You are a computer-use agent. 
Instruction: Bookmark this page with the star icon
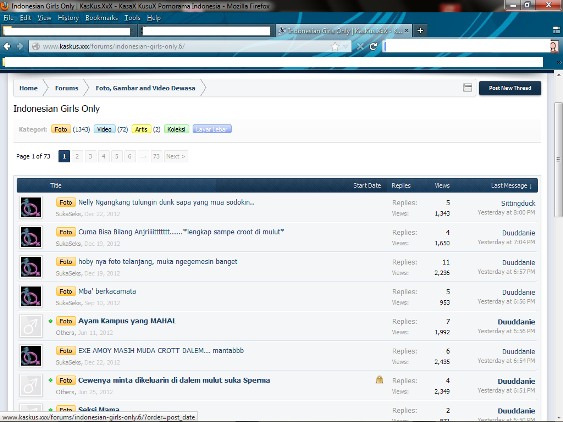pos(335,46)
